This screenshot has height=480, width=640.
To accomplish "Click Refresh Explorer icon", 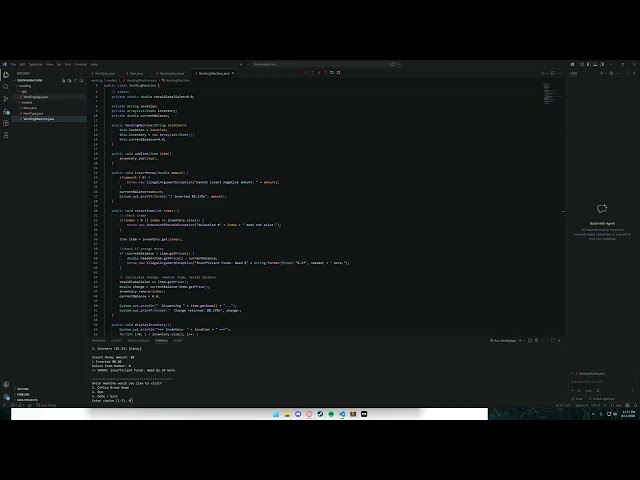I will (x=75, y=80).
